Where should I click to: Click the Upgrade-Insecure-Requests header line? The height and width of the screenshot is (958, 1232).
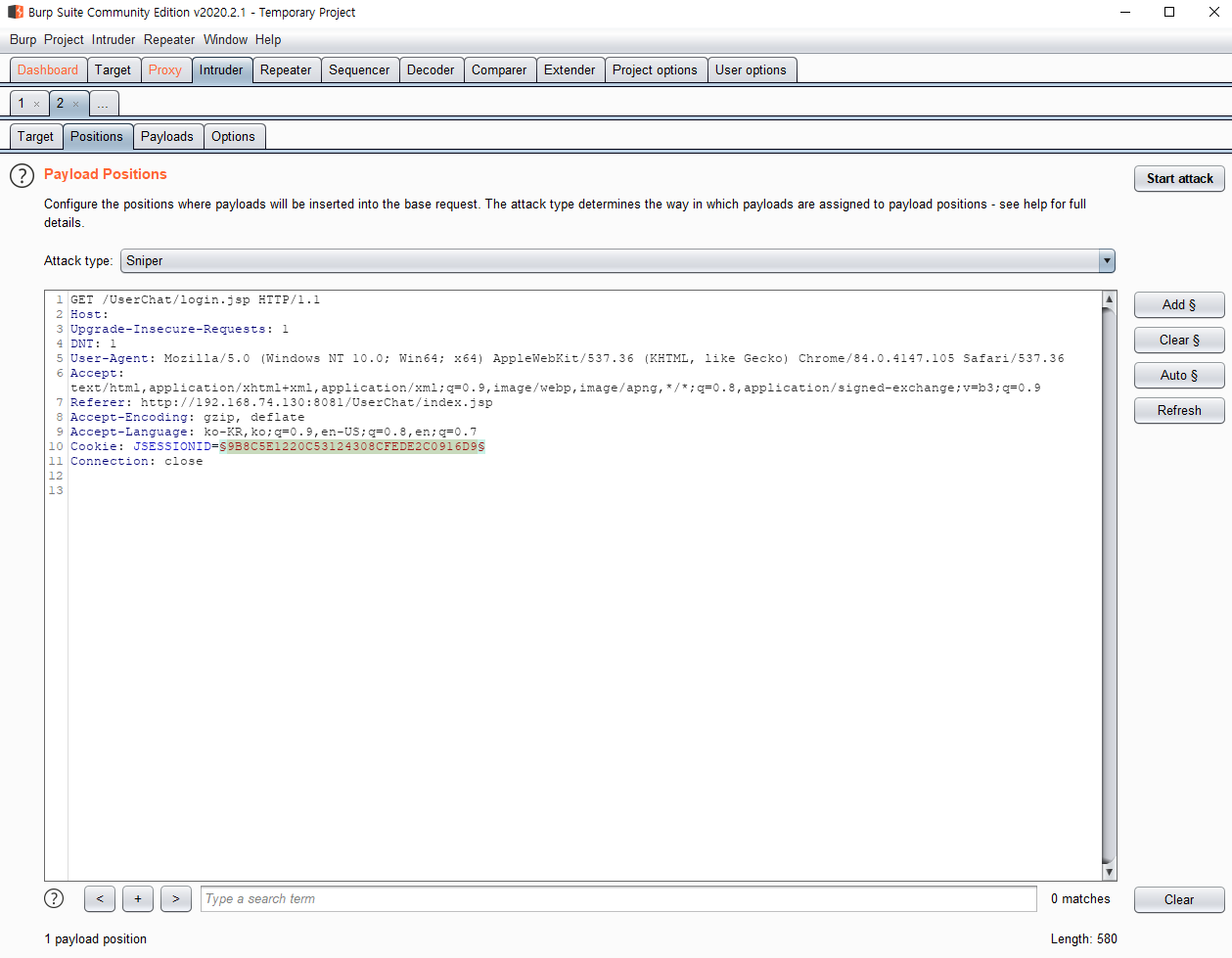179,330
